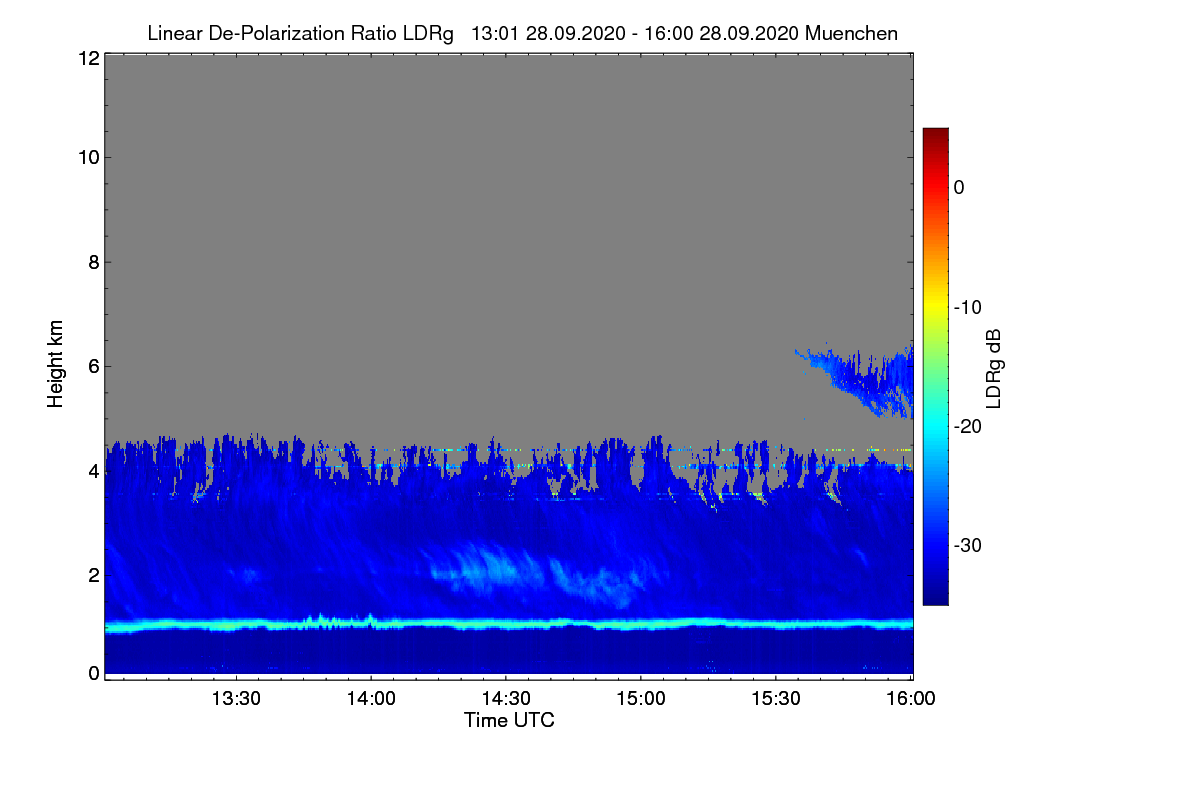Viewport: 1200px width, 800px height.
Task: Click the 14:00 time tick label
Action: click(x=371, y=700)
